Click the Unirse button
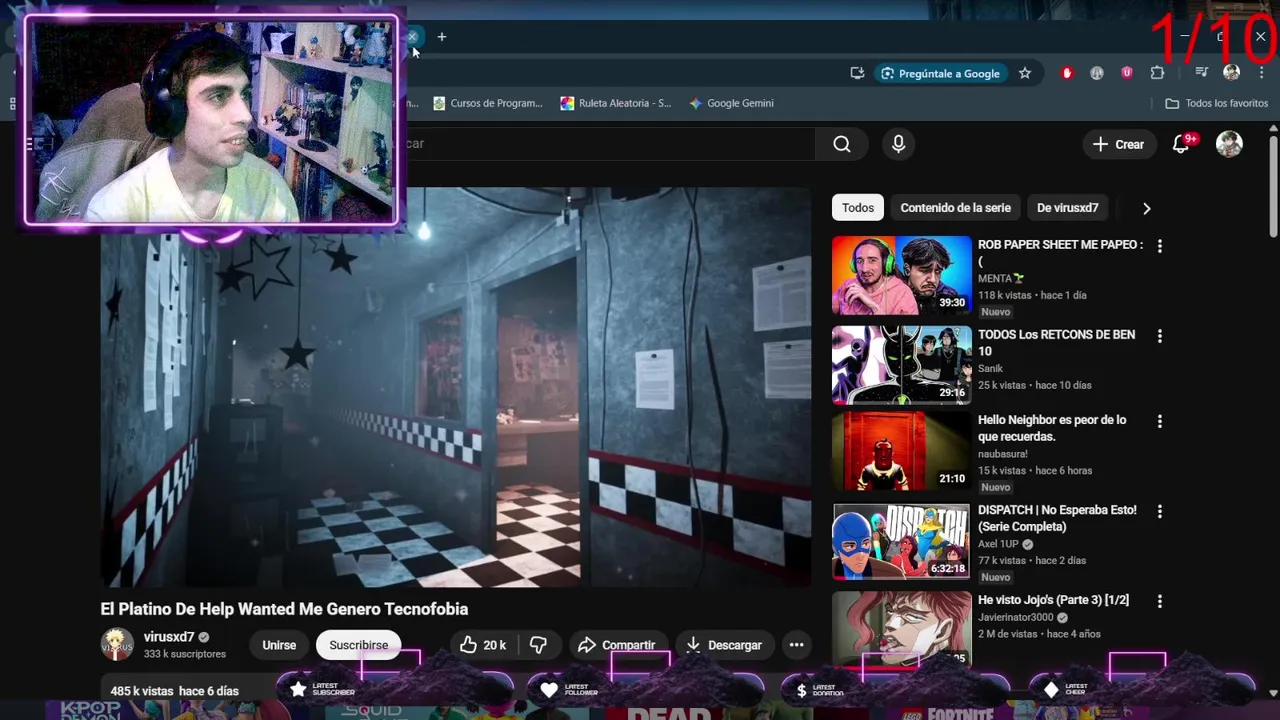Screen dimensions: 1280x720 pos(279,645)
